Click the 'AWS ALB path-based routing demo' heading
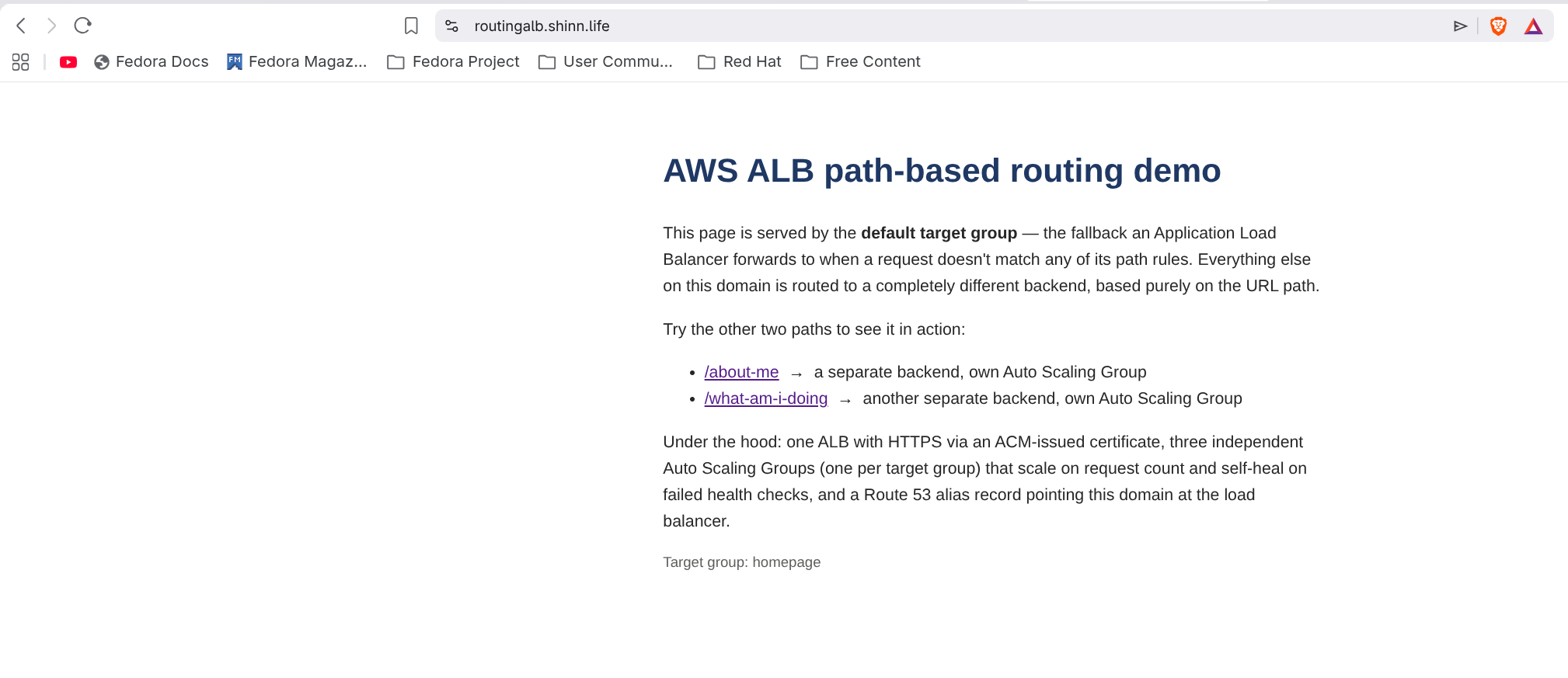1568x678 pixels. [x=942, y=171]
